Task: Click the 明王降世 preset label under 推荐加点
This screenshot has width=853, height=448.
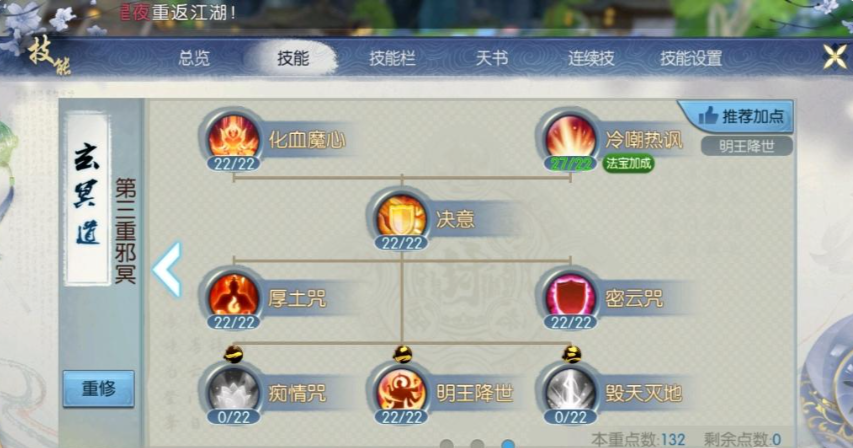Action: (x=746, y=146)
